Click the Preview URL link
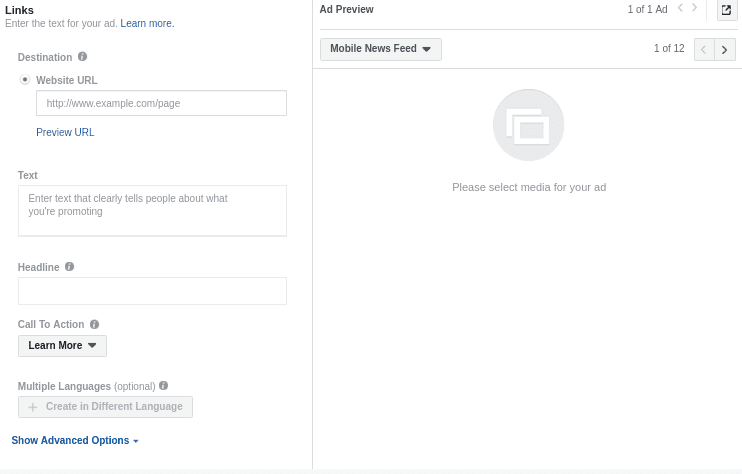Viewport: 742px width, 474px height. point(65,132)
